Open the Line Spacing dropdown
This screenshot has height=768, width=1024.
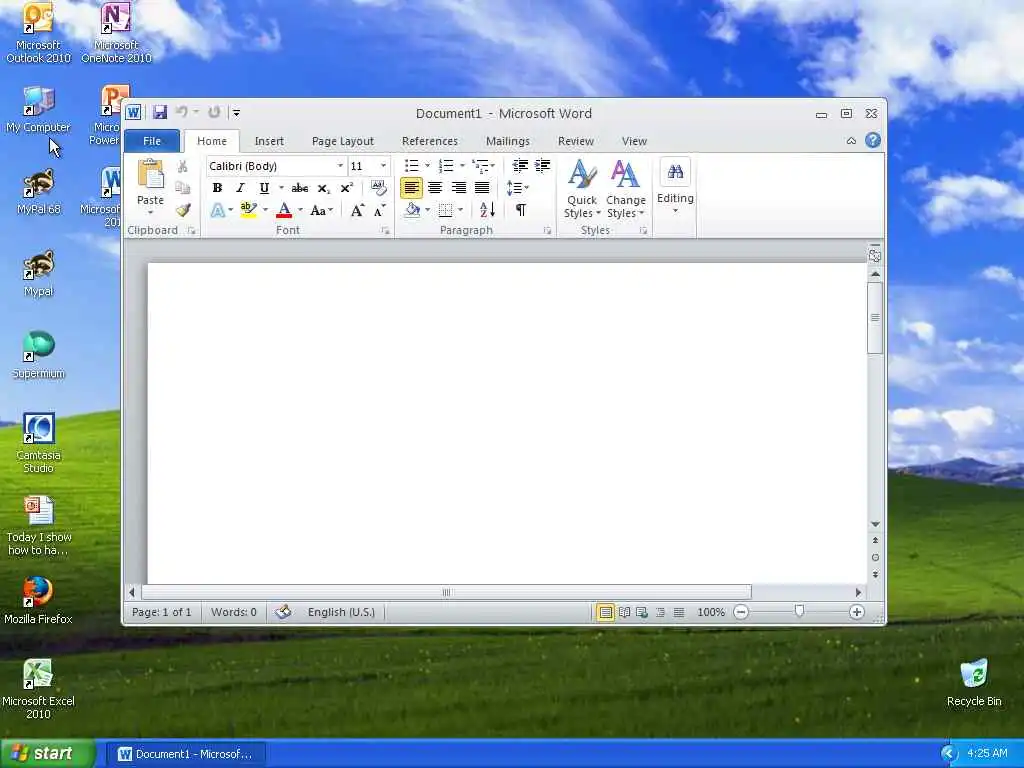point(517,188)
